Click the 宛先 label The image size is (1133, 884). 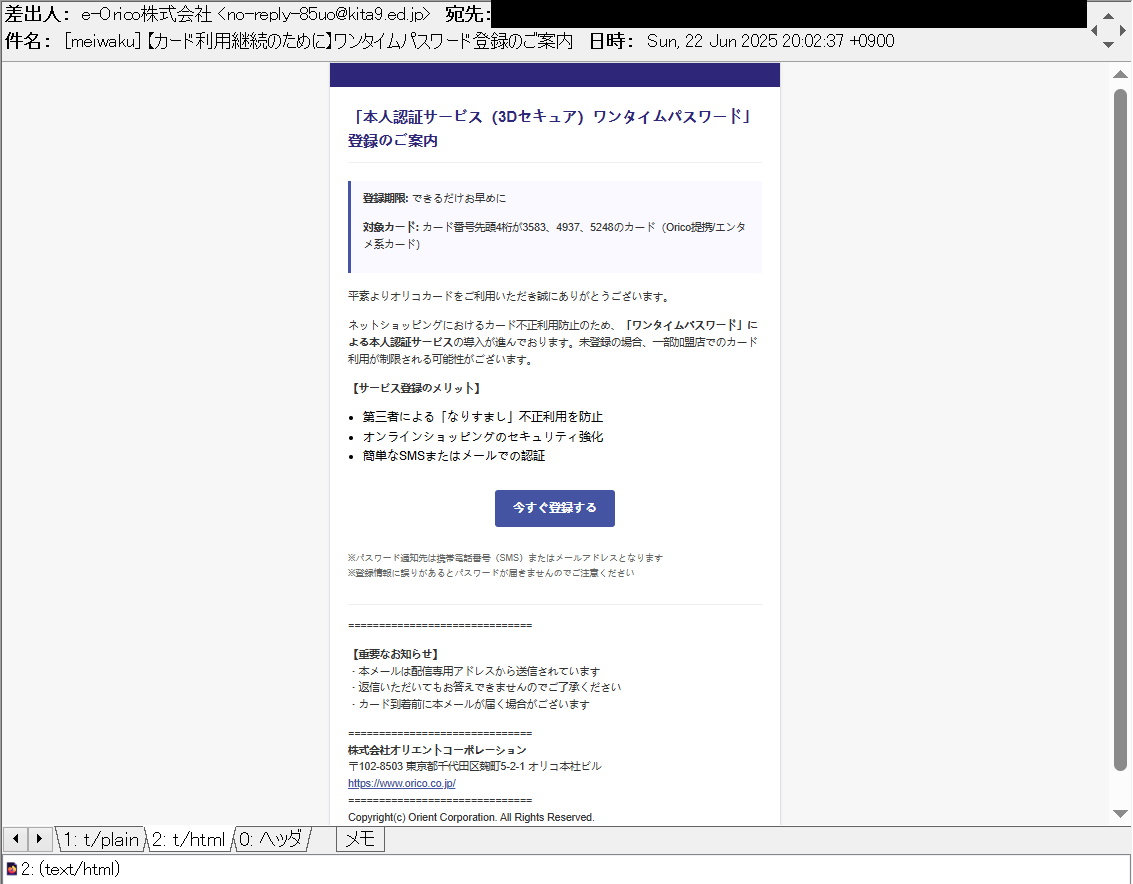pos(466,14)
